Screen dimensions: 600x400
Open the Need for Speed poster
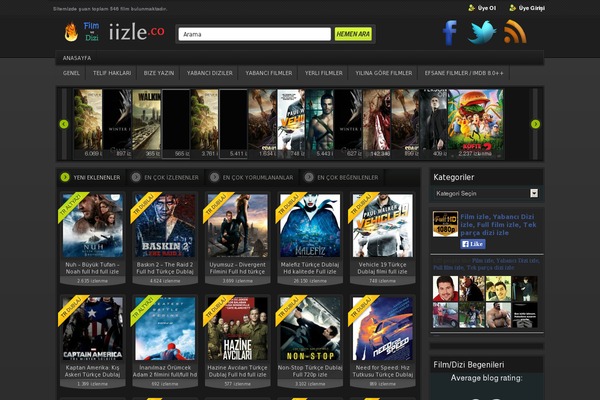click(x=383, y=328)
